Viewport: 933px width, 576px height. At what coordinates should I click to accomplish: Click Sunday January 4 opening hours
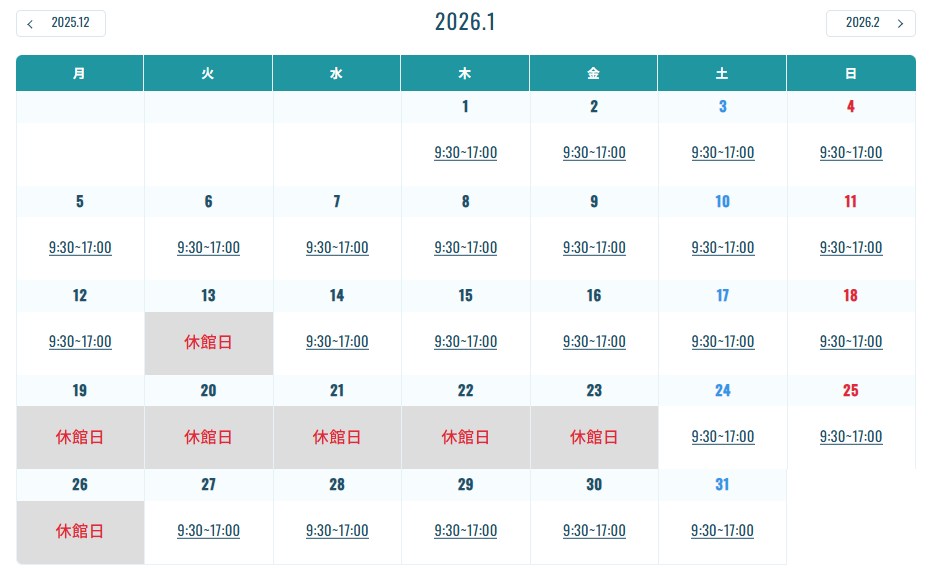coord(850,153)
